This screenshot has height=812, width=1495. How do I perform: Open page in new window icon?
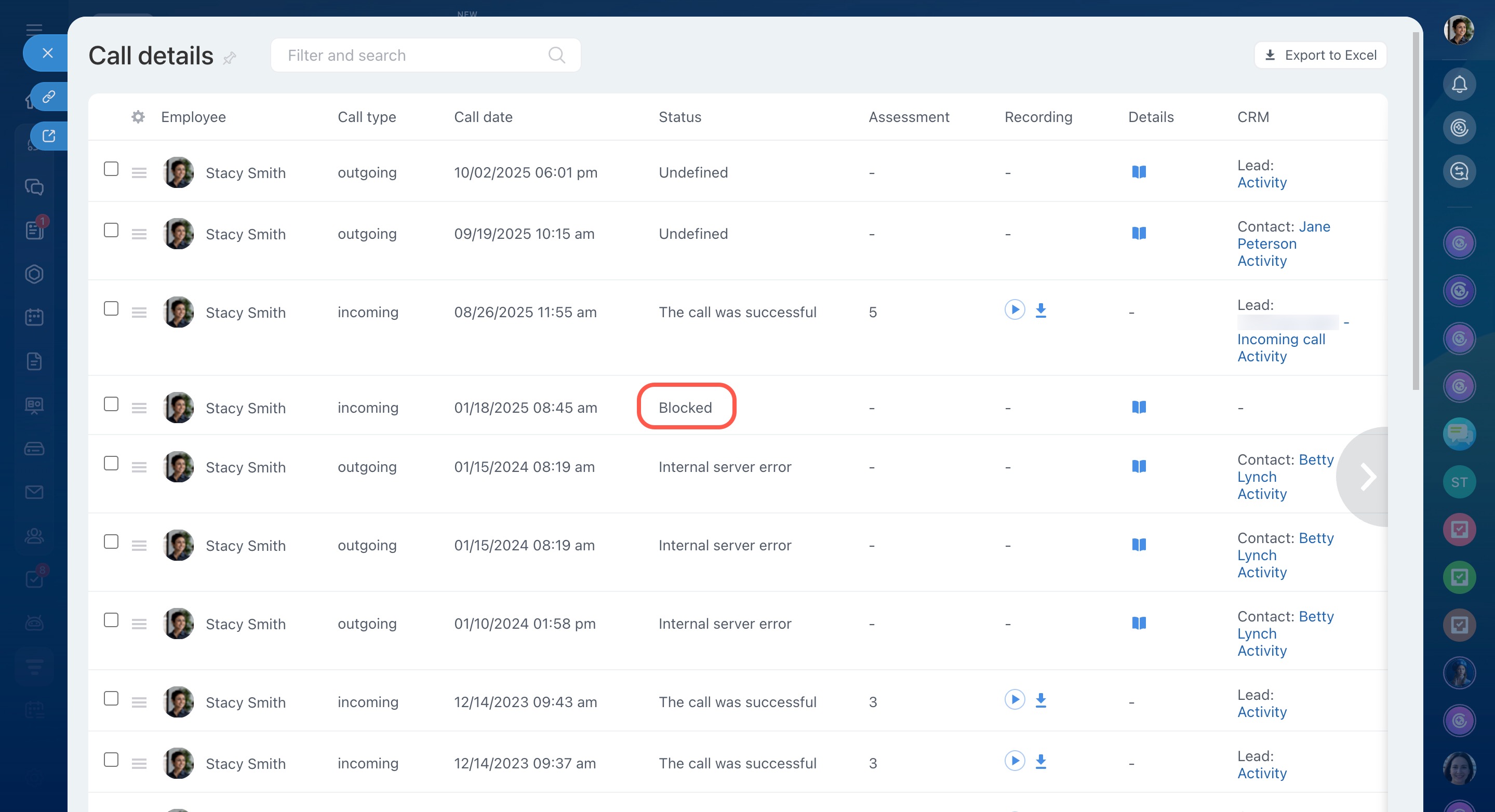click(x=49, y=136)
